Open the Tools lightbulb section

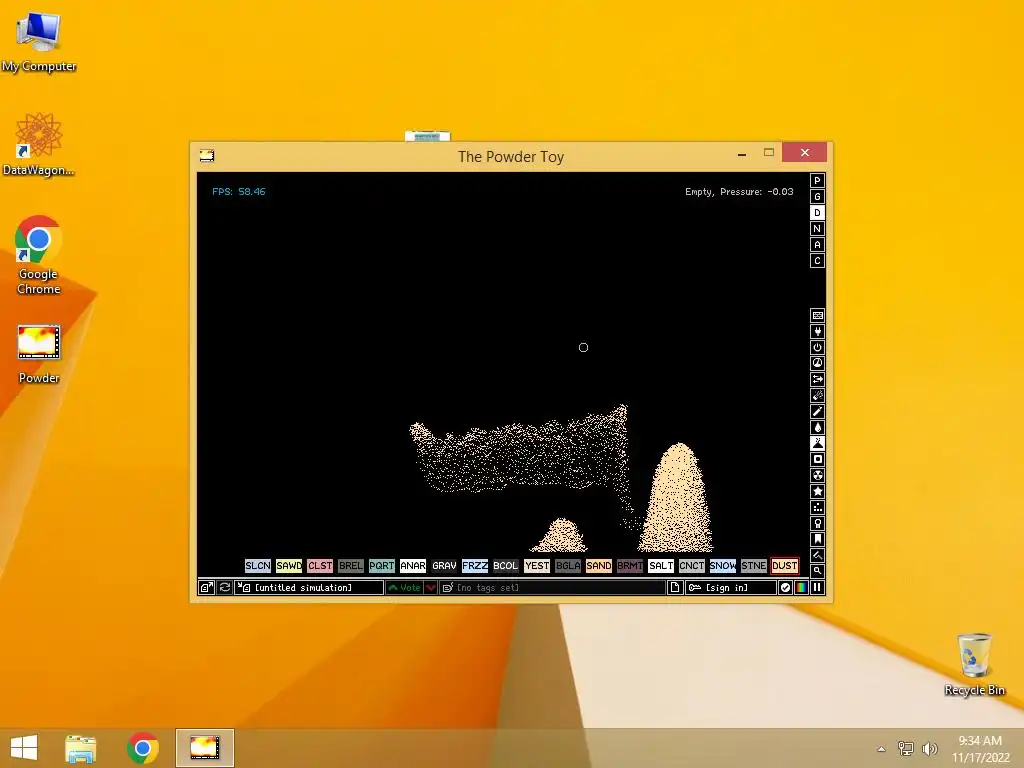click(817, 523)
